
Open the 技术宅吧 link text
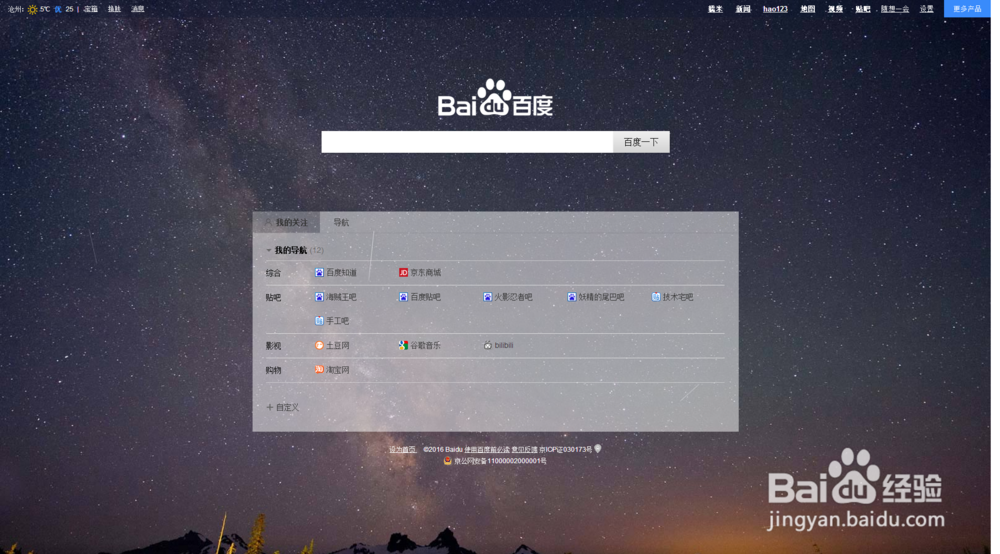(678, 296)
